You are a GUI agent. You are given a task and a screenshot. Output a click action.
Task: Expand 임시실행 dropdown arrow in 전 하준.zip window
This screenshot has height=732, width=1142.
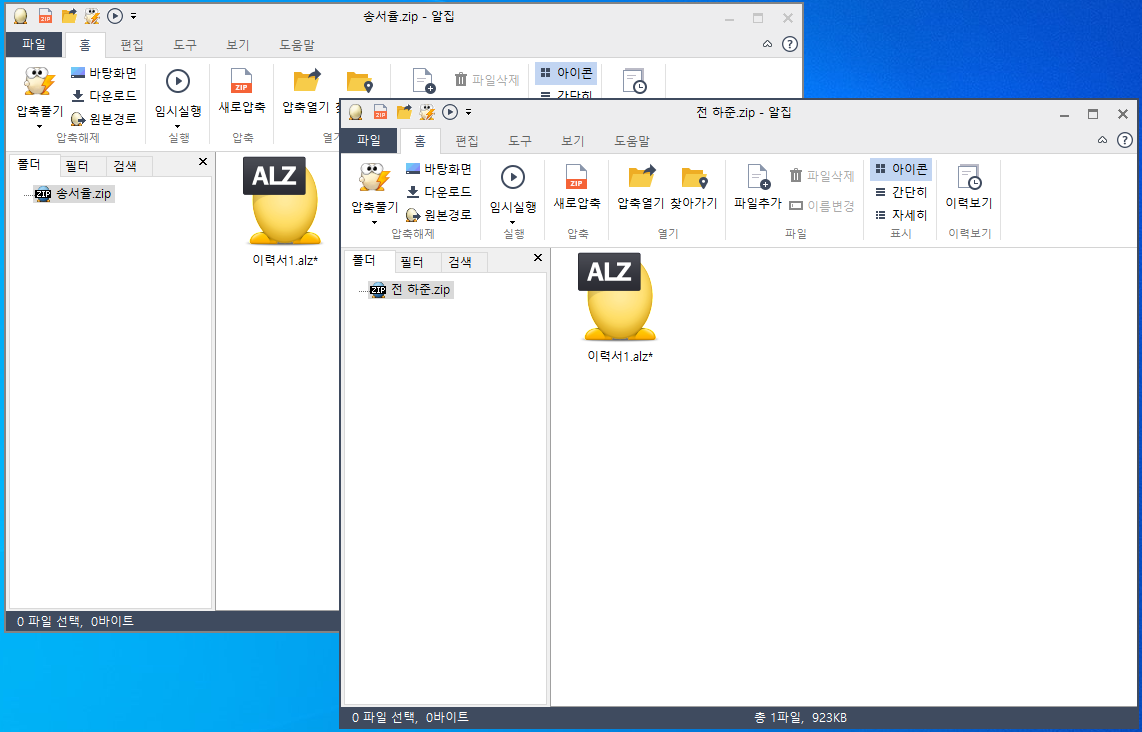(513, 223)
